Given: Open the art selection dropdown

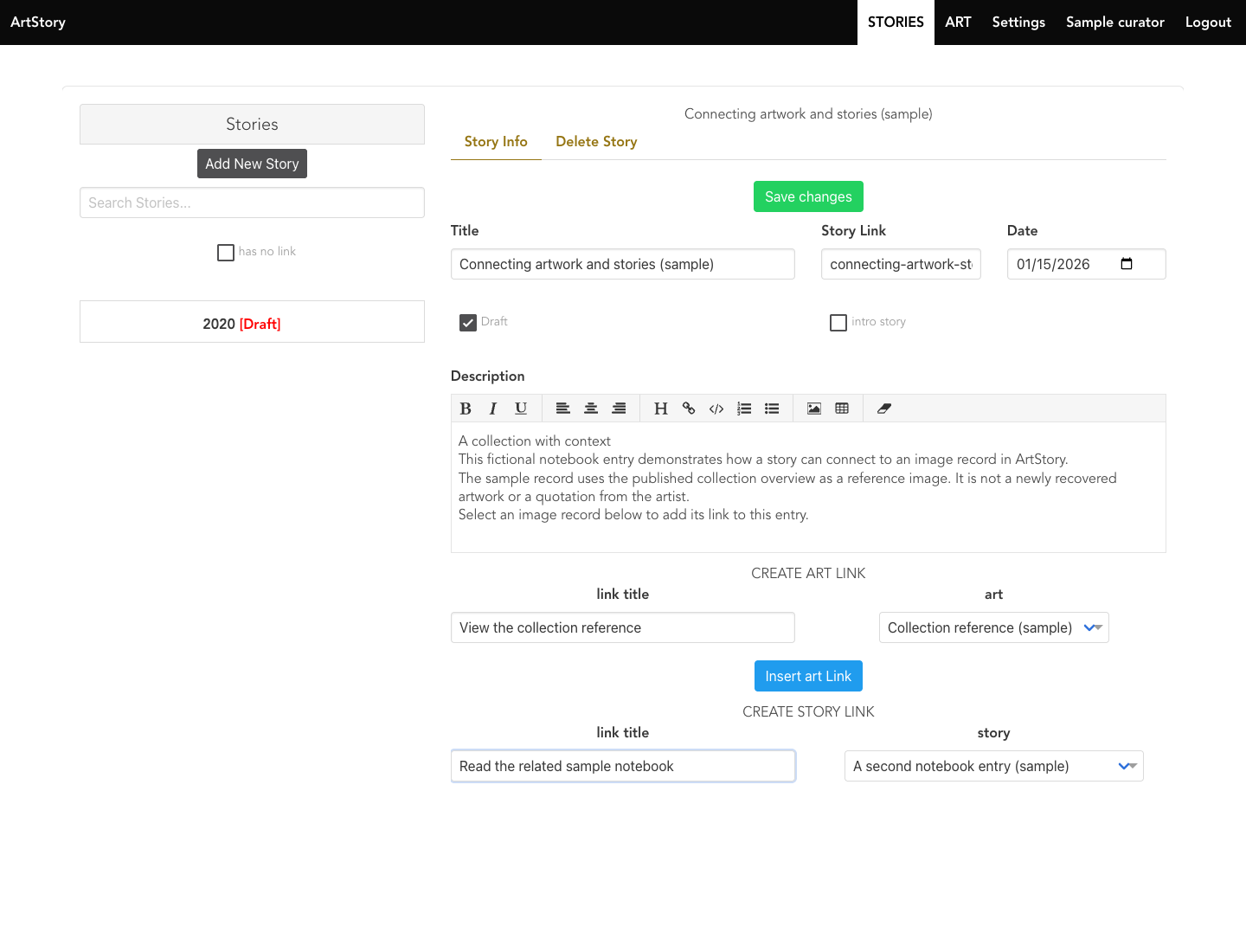Looking at the screenshot, I should coord(994,627).
